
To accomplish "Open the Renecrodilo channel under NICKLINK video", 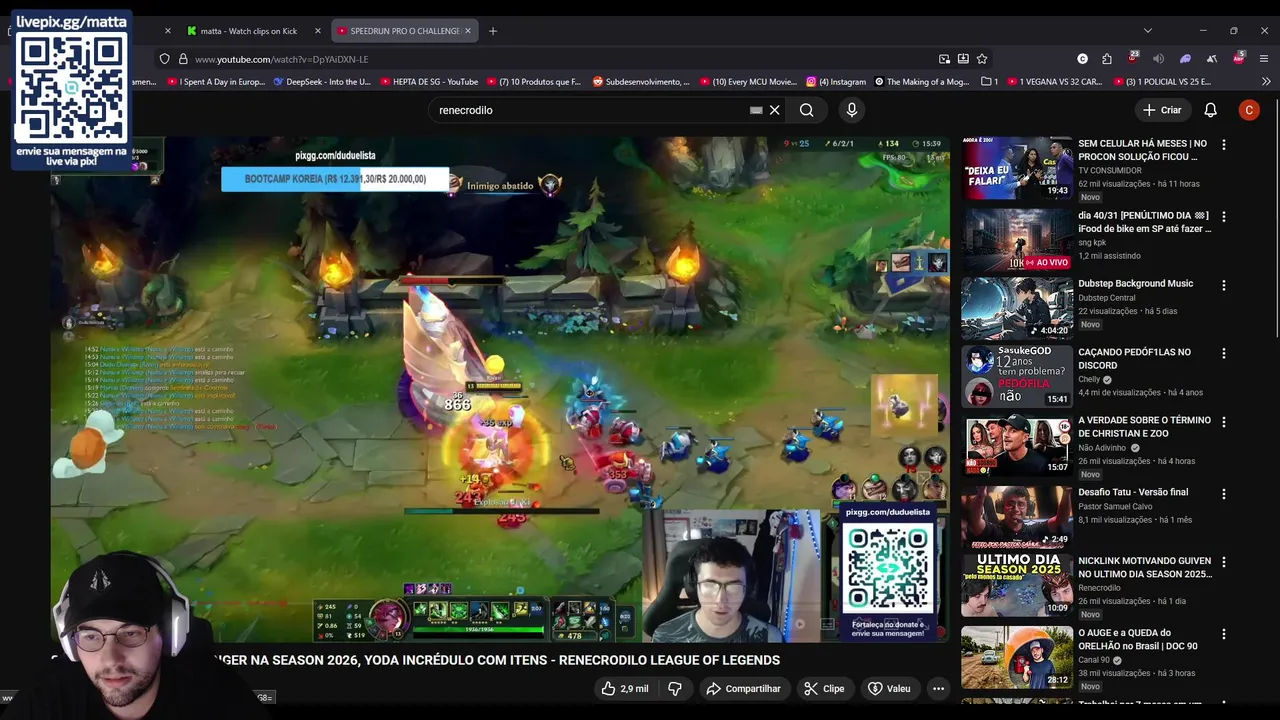I will [1099, 588].
